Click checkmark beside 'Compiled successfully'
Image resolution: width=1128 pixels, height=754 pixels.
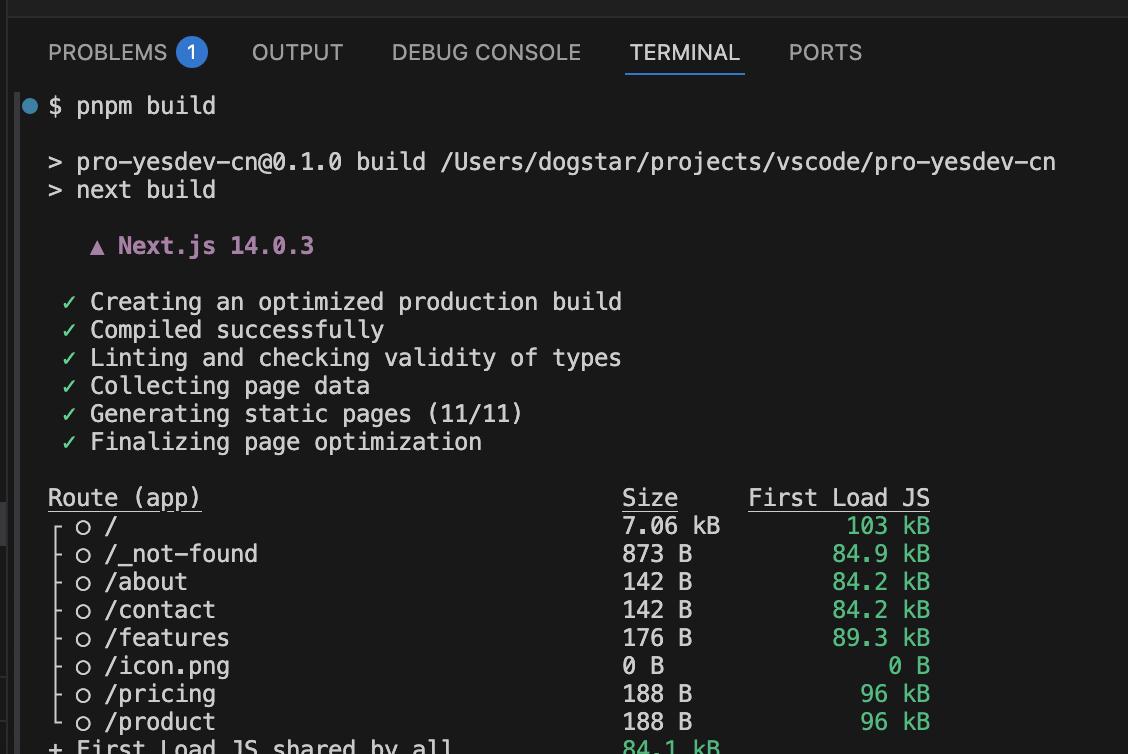point(69,330)
